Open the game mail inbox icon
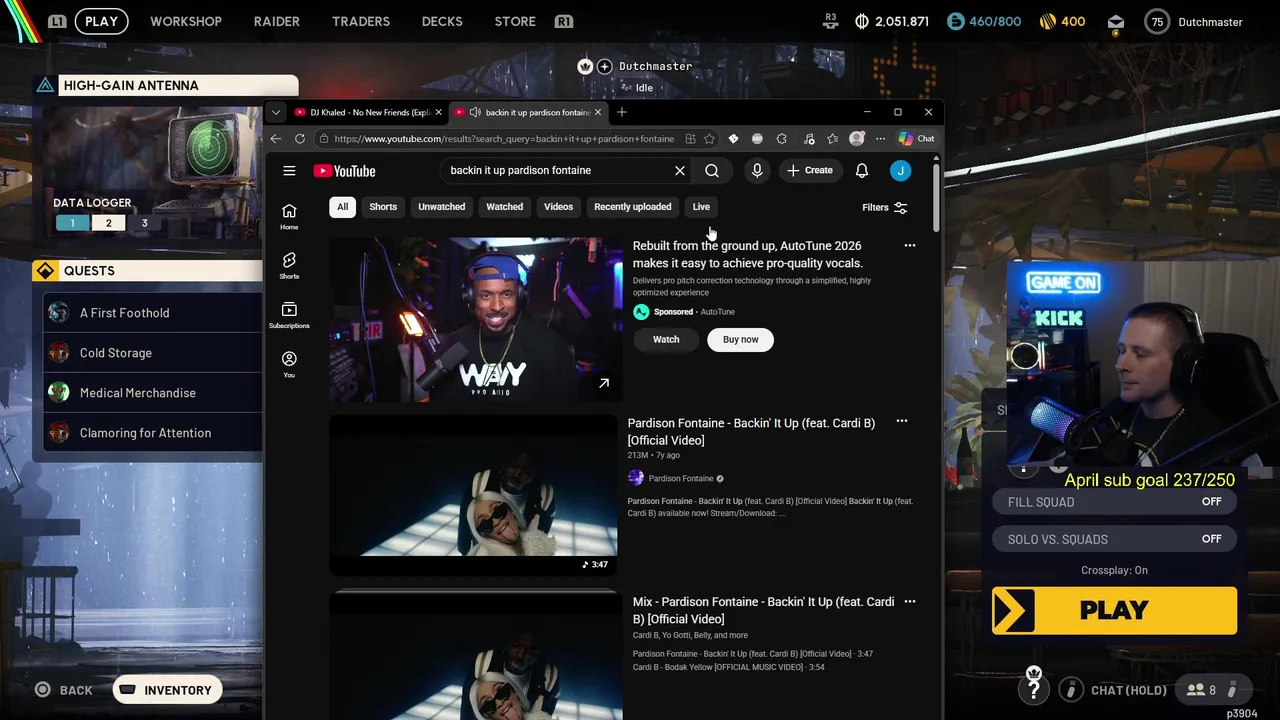This screenshot has width=1280, height=720. pyautogui.click(x=1116, y=22)
